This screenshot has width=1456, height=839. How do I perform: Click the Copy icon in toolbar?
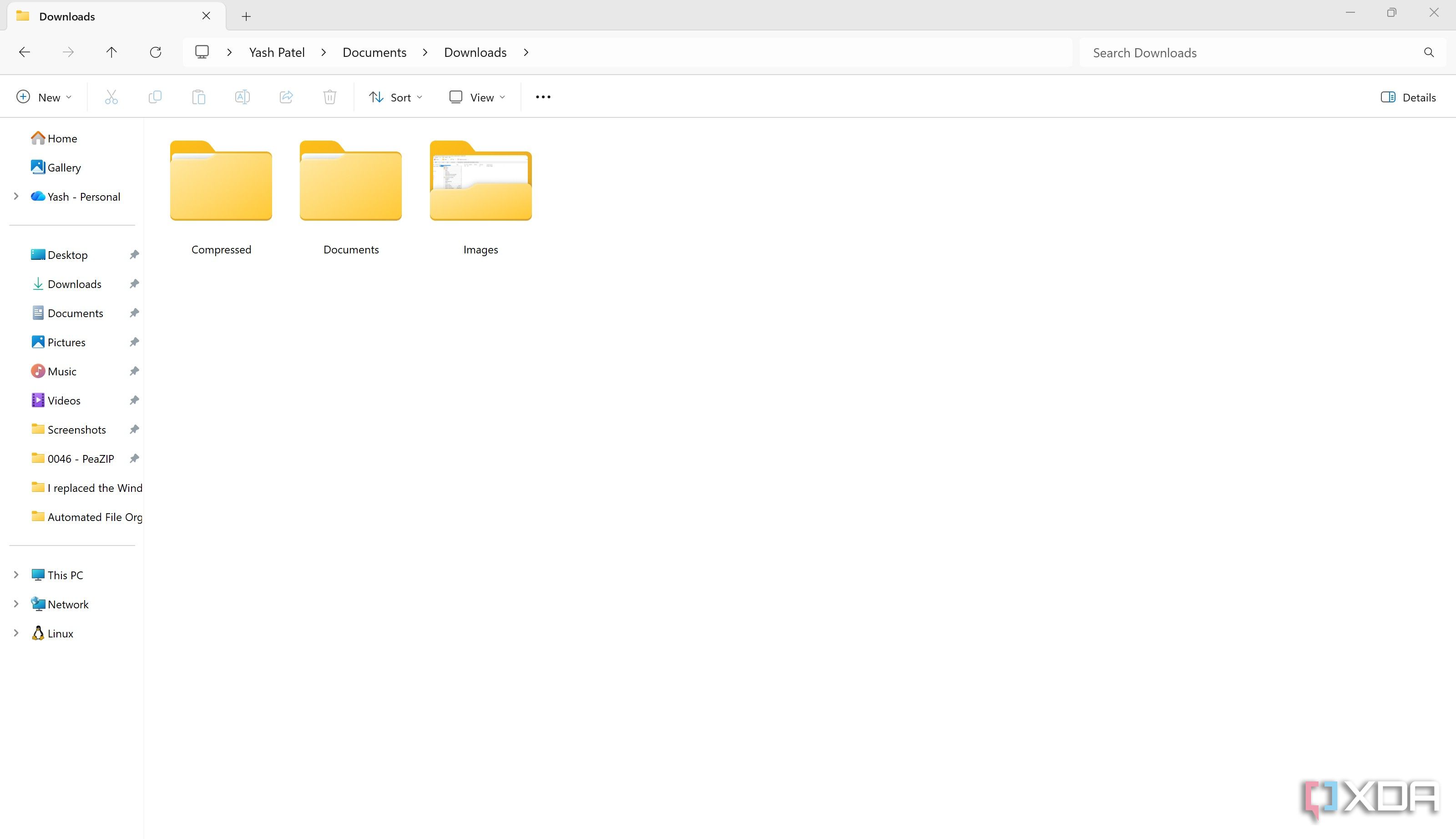click(x=155, y=97)
